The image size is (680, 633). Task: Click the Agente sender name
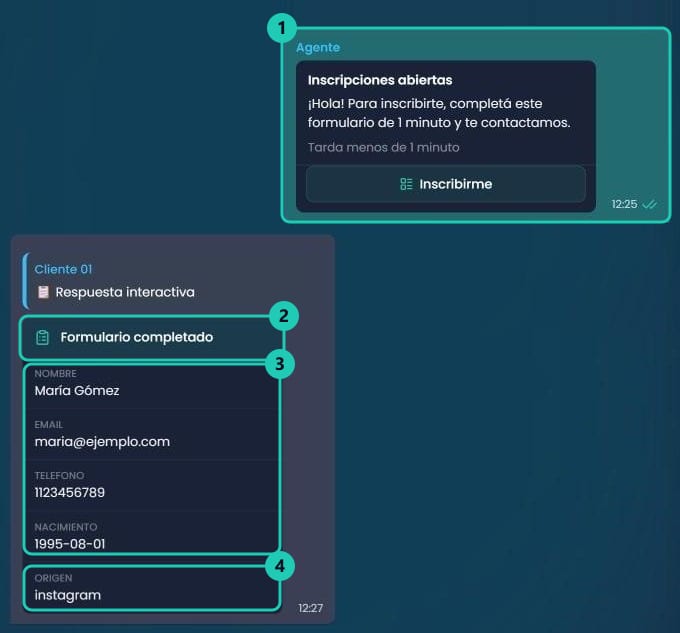[318, 47]
